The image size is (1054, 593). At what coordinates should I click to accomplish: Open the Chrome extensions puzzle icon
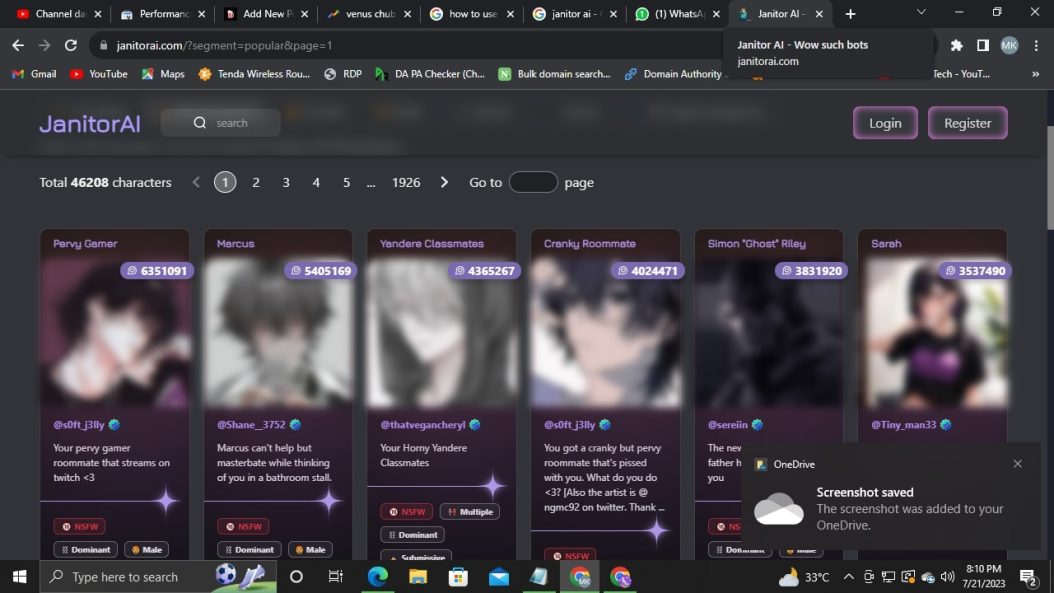[x=956, y=45]
